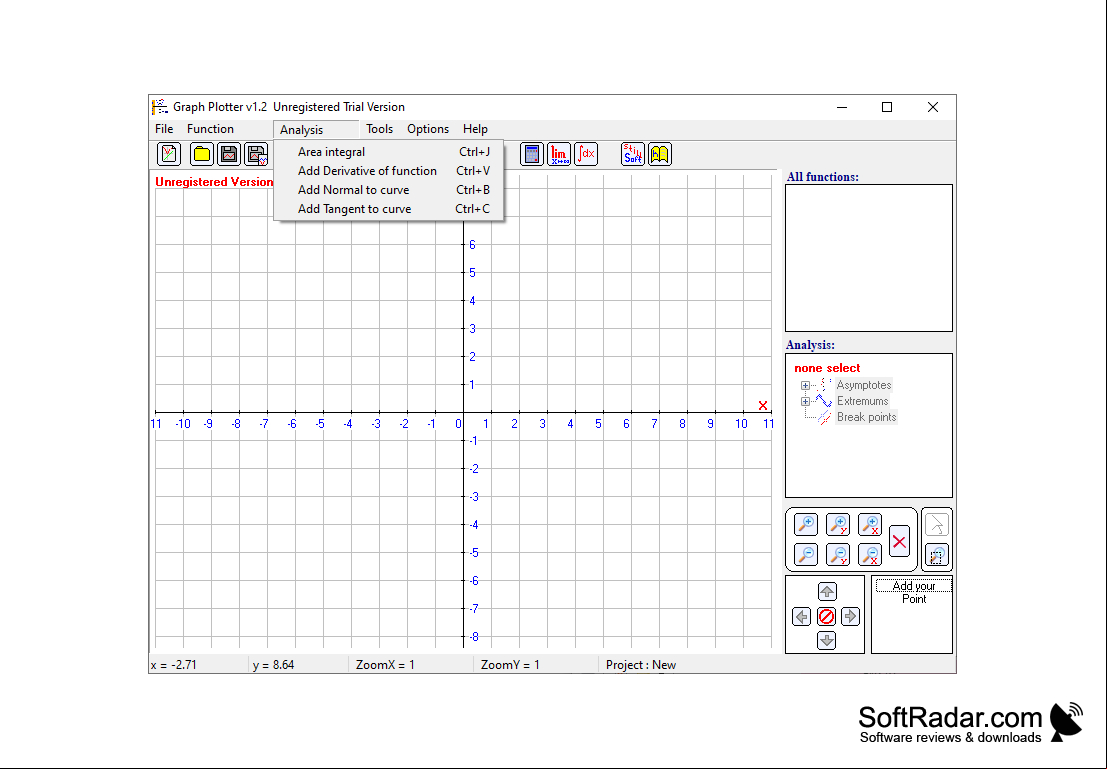This screenshot has width=1107, height=769.
Task: Save the project using the floppy disk icon
Action: coord(229,154)
